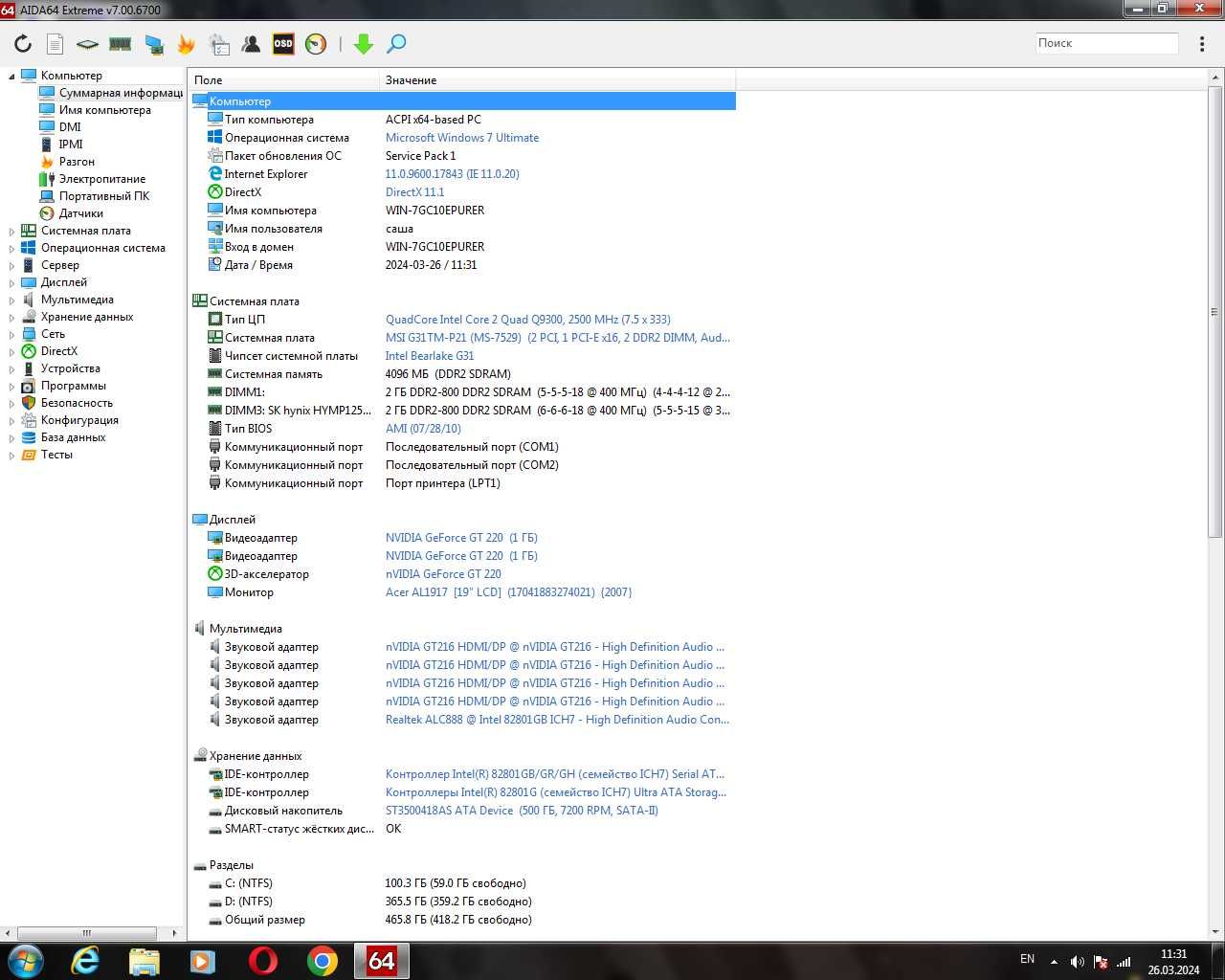Image resolution: width=1225 pixels, height=980 pixels.
Task: Open the OSD panel icon
Action: click(x=283, y=44)
